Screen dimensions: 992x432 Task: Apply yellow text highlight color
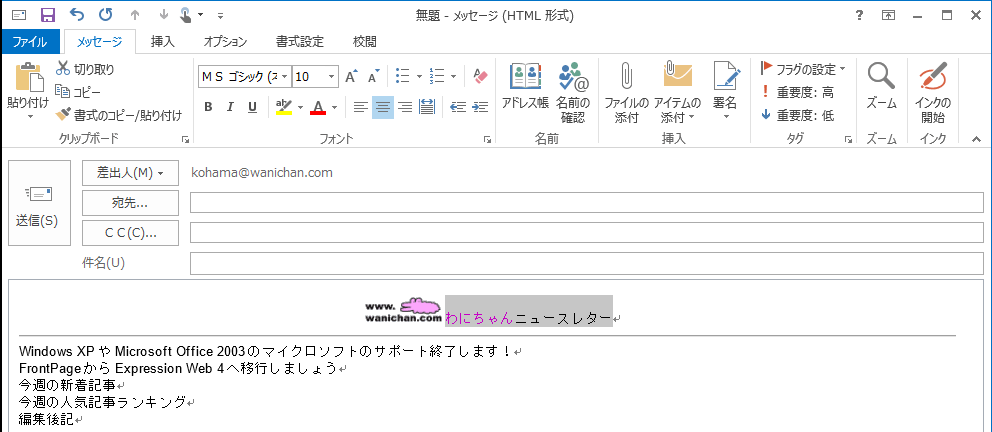284,107
